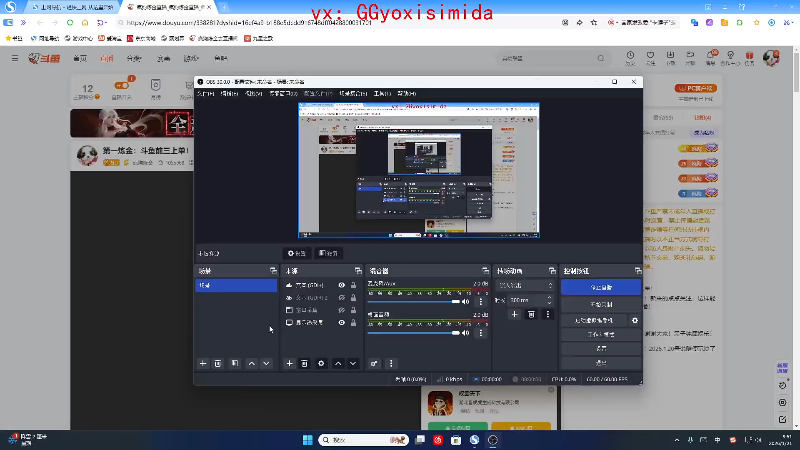
Task: Click the Douyu search magnifier icon
Action: click(601, 58)
